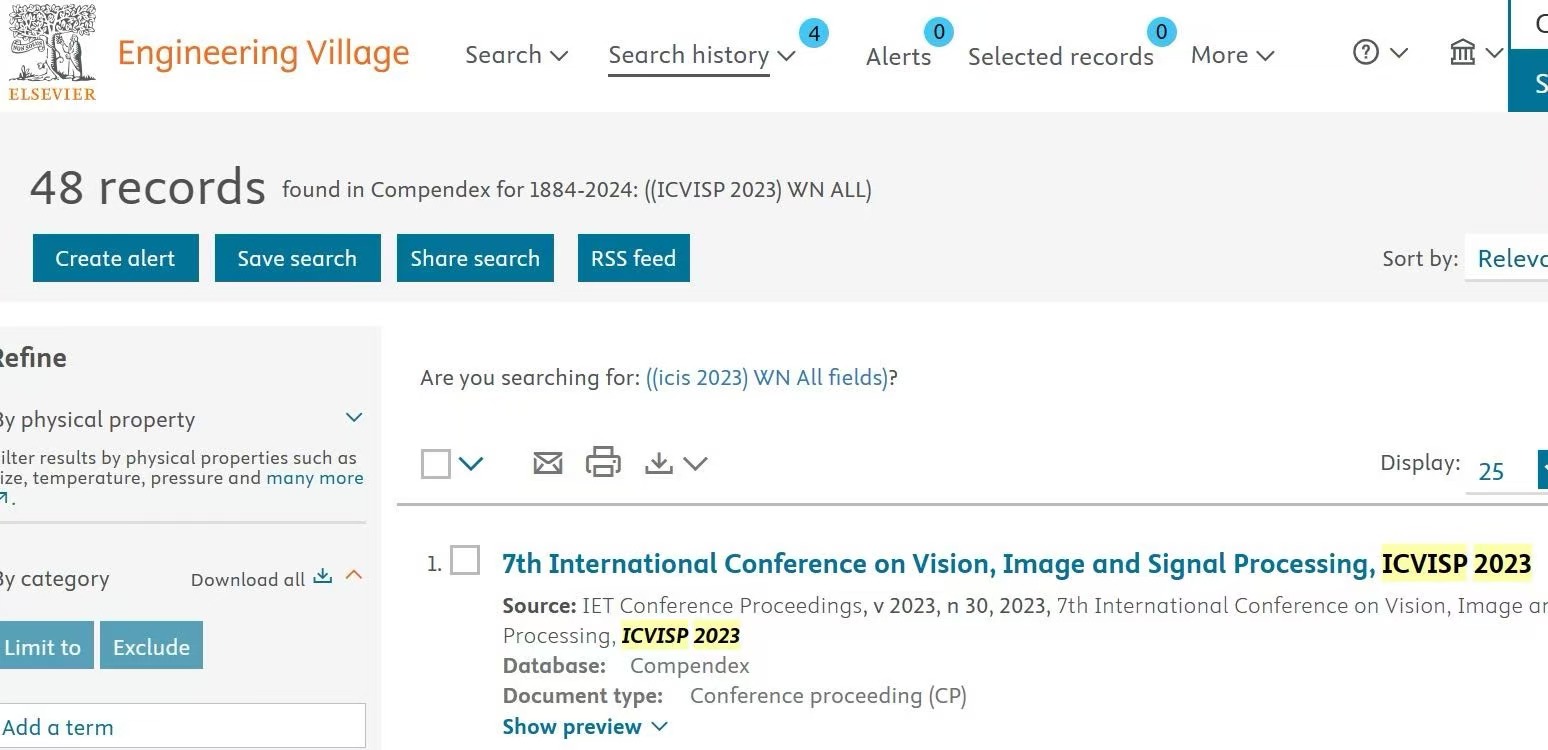Image resolution: width=1548 pixels, height=750 pixels.
Task: Tick the select-all results checkbox
Action: coord(436,464)
